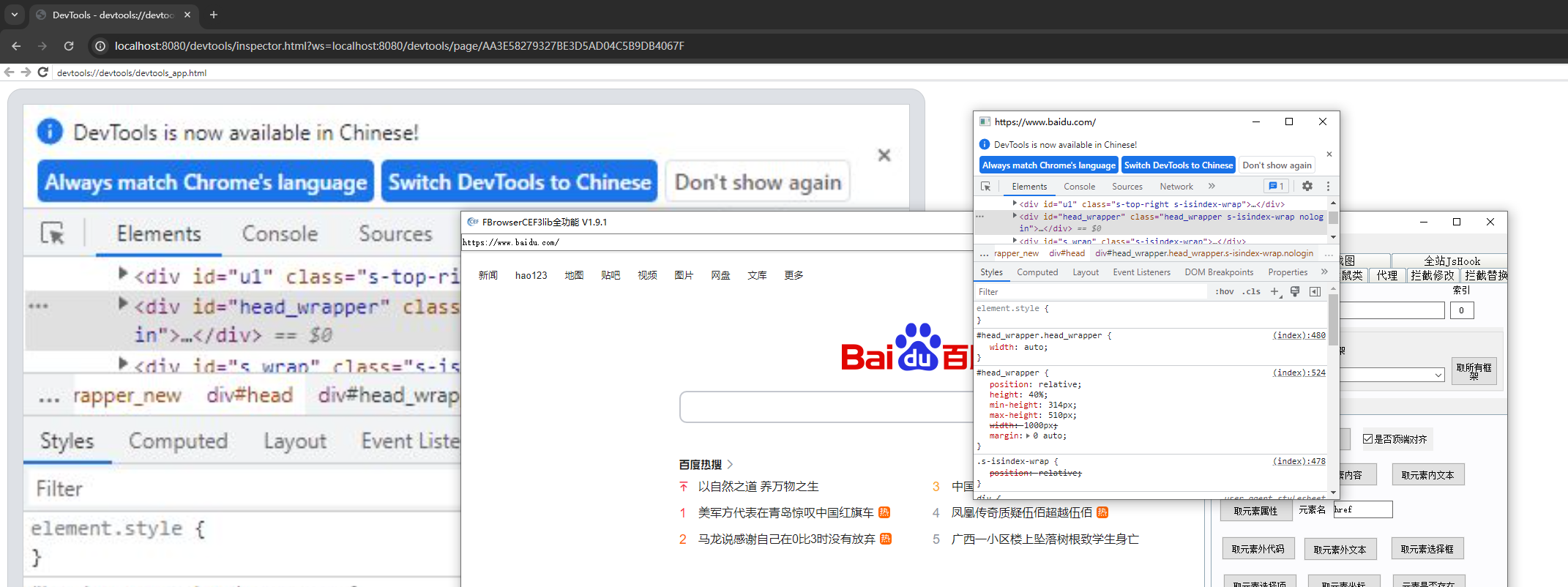Click the 取元素外代码 button

(1258, 549)
